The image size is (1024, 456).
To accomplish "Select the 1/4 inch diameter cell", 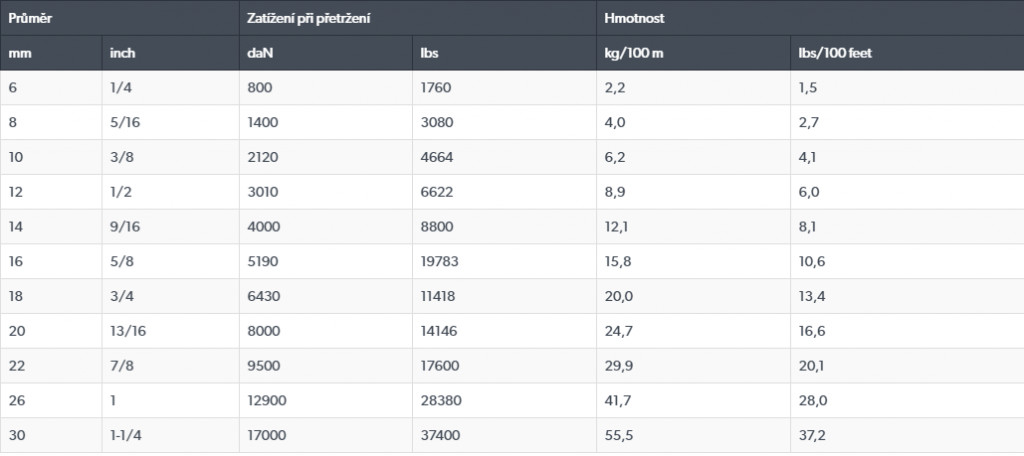I will 120,87.
